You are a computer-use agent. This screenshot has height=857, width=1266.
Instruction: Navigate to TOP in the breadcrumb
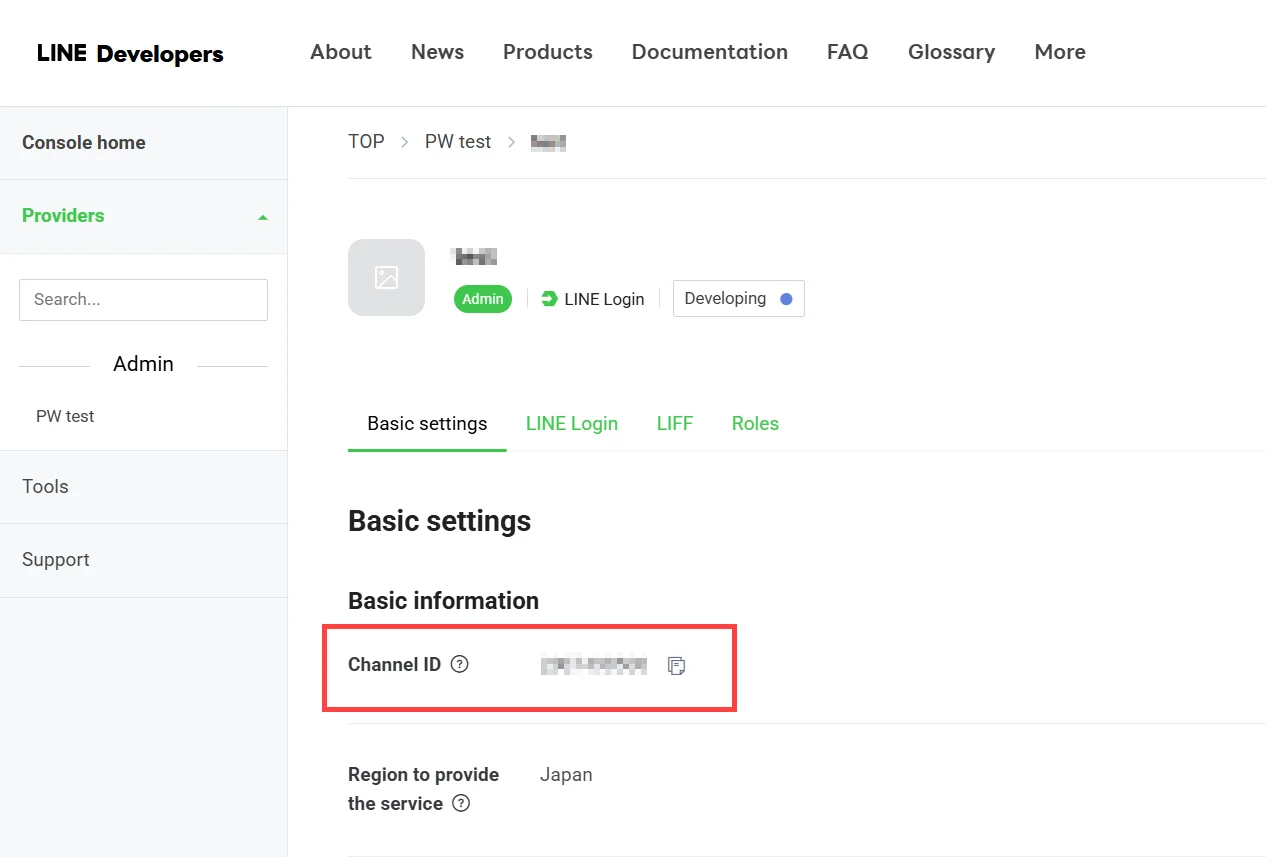pyautogui.click(x=366, y=142)
